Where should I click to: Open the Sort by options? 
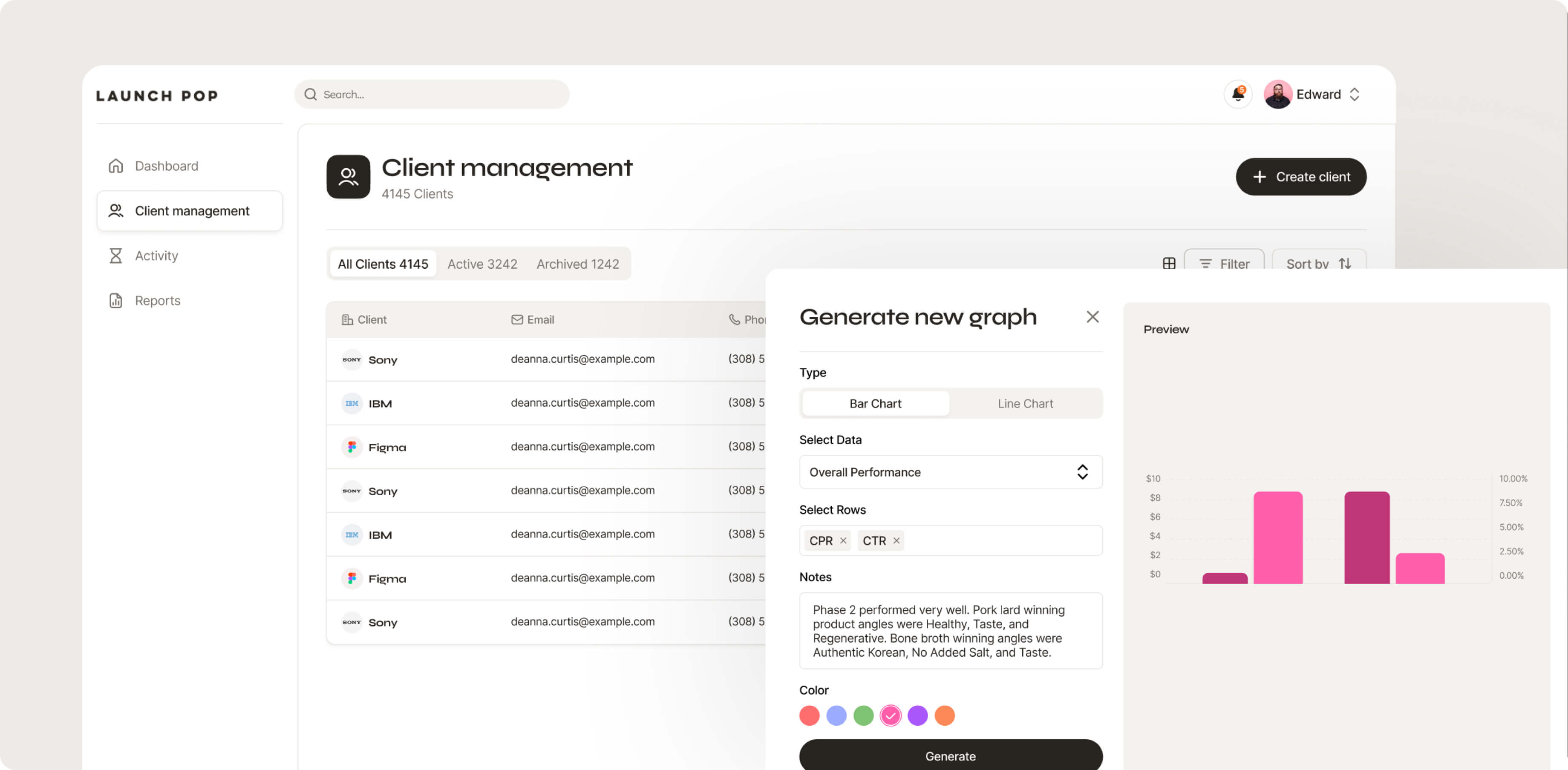pos(1318,263)
